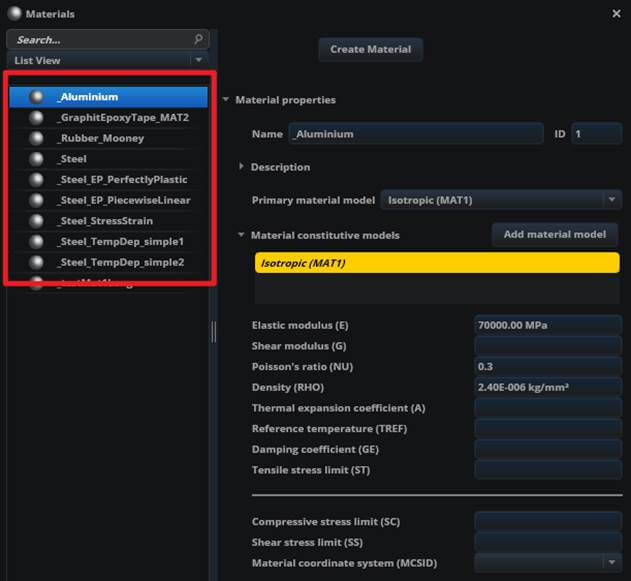Click the Elastic modulus (E) value field
This screenshot has height=581, width=631.
(547, 326)
